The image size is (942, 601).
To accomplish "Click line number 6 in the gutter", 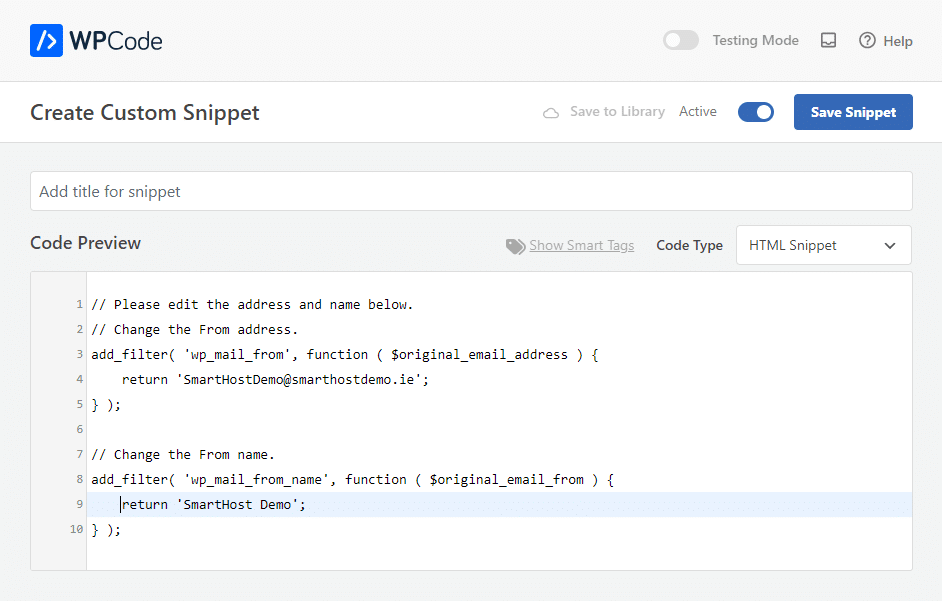I will tap(79, 429).
